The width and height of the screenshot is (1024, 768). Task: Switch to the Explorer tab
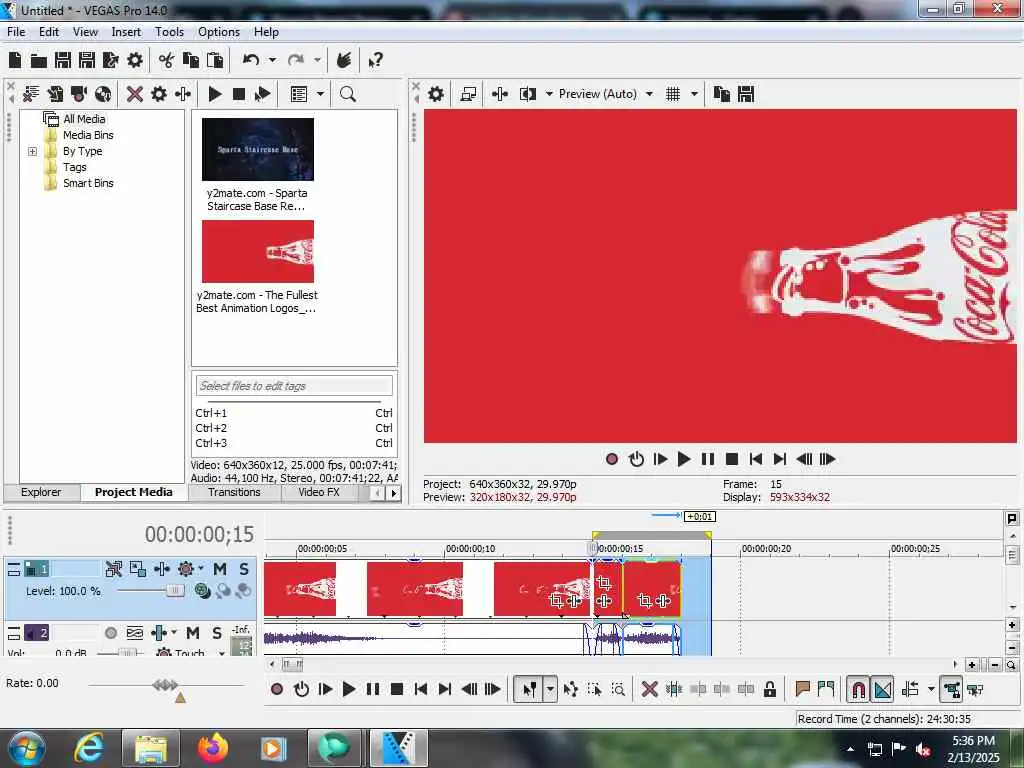[x=40, y=492]
